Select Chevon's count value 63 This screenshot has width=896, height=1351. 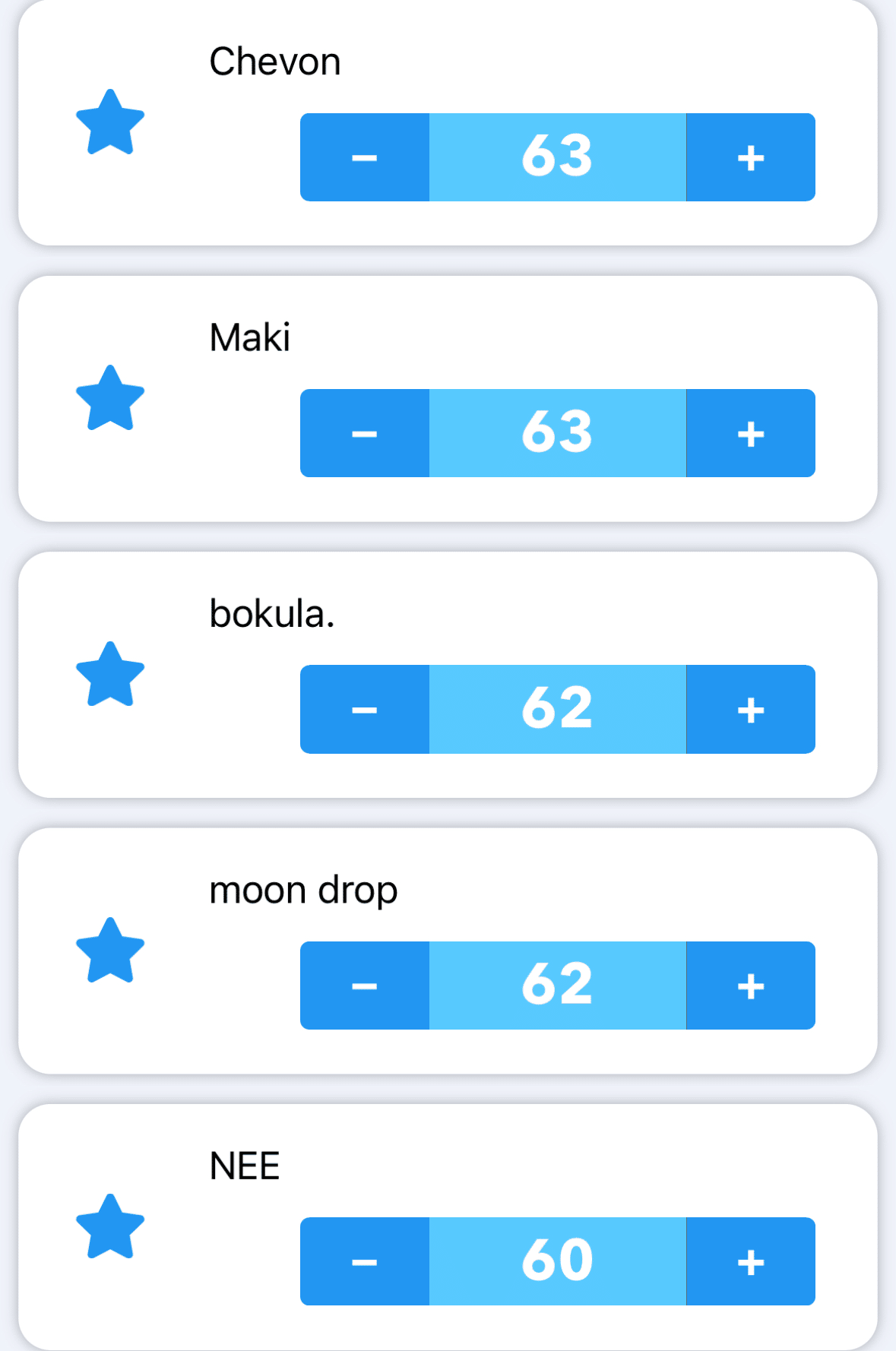coord(557,157)
